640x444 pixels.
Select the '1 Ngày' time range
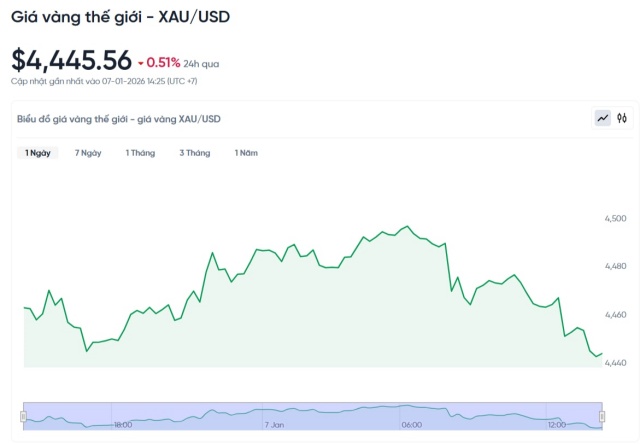click(38, 153)
